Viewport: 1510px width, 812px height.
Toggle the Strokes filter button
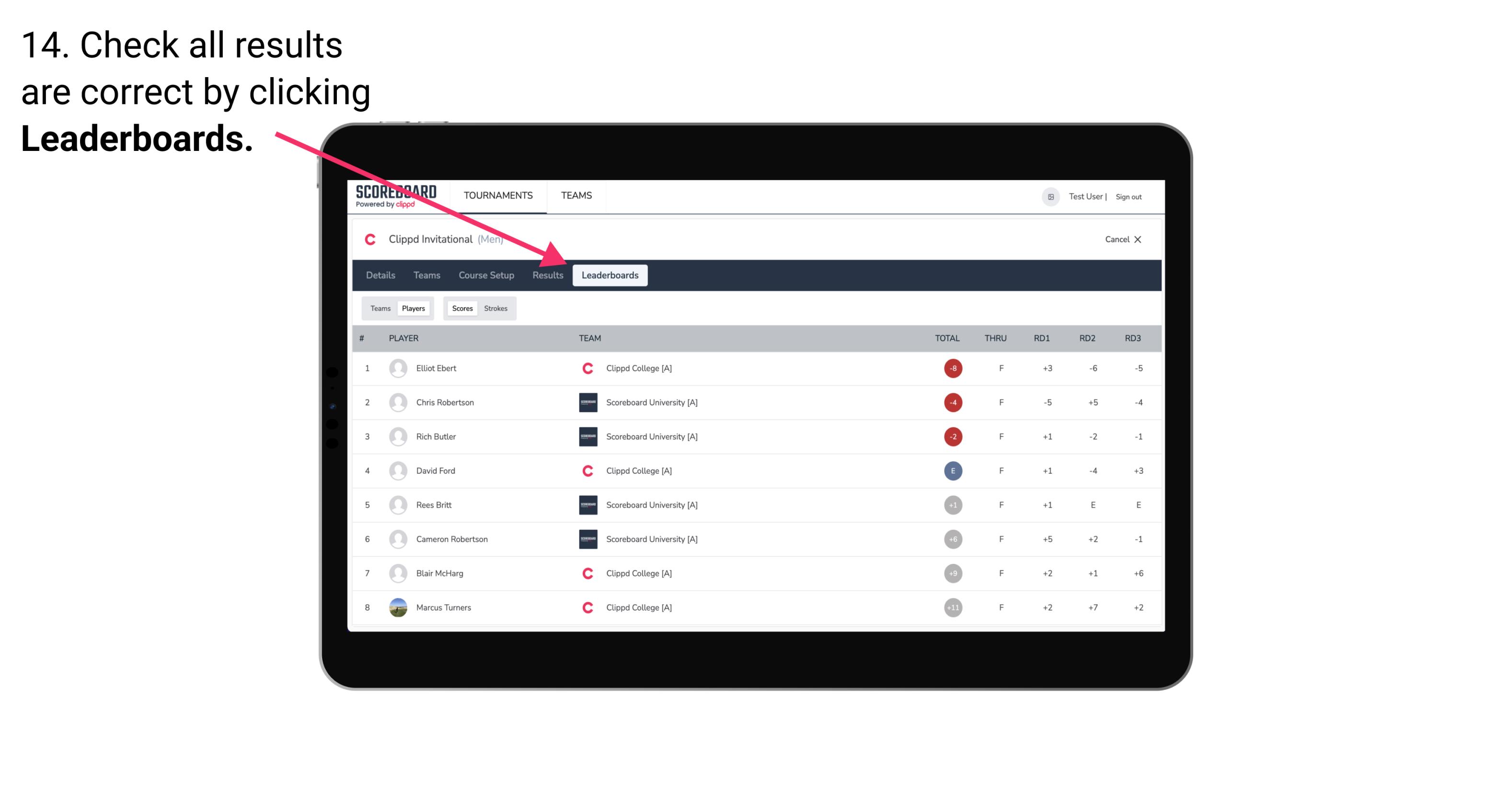[x=495, y=308]
